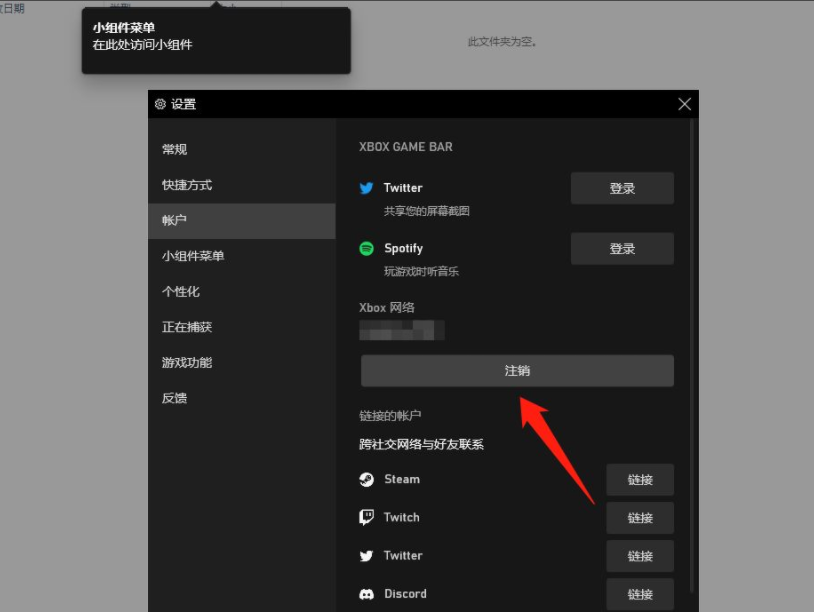Screen dimensions: 814x612
Task: Click the Twitch label text
Action: (x=401, y=517)
